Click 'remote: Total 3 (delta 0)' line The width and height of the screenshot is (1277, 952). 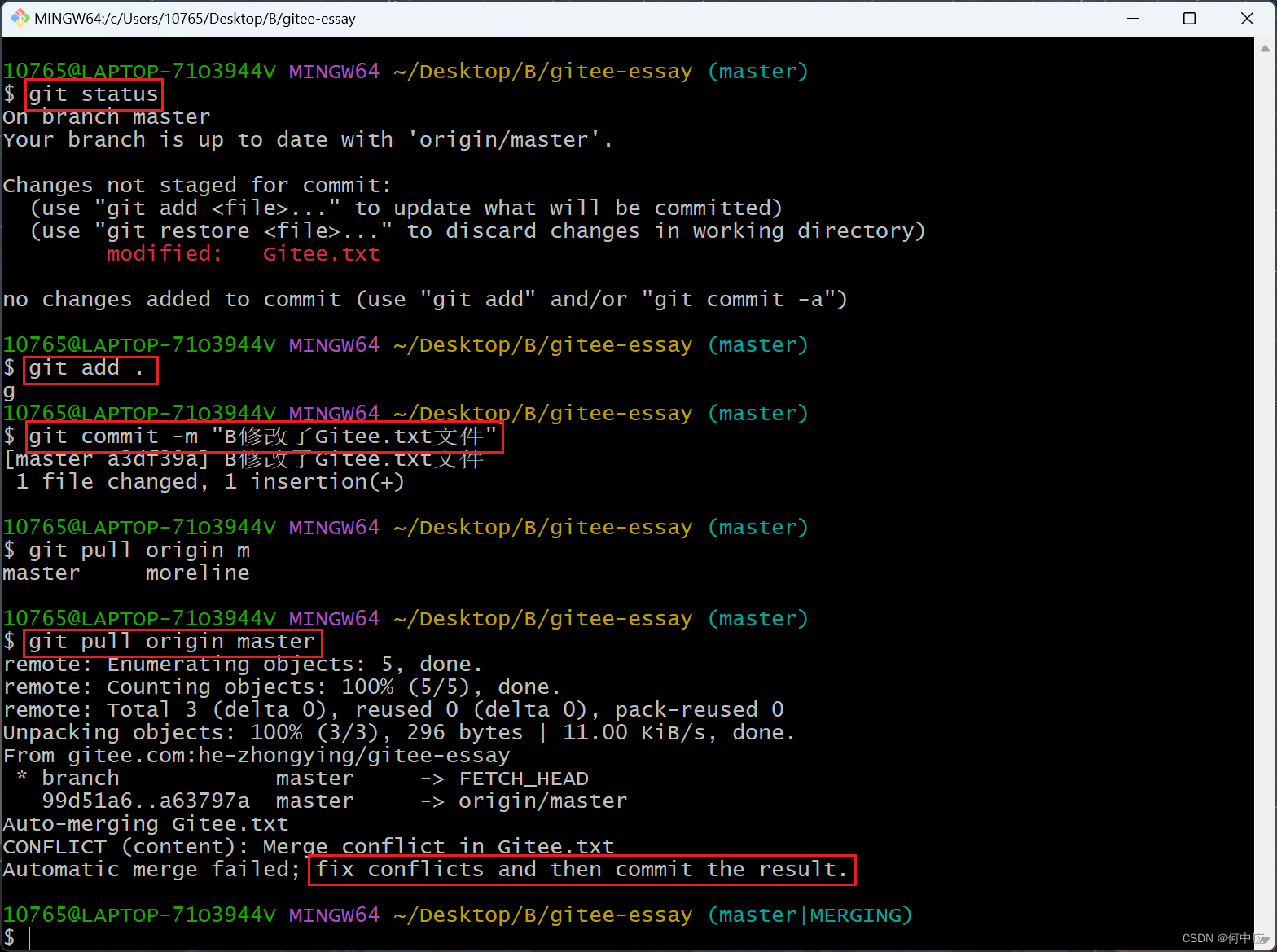point(393,710)
